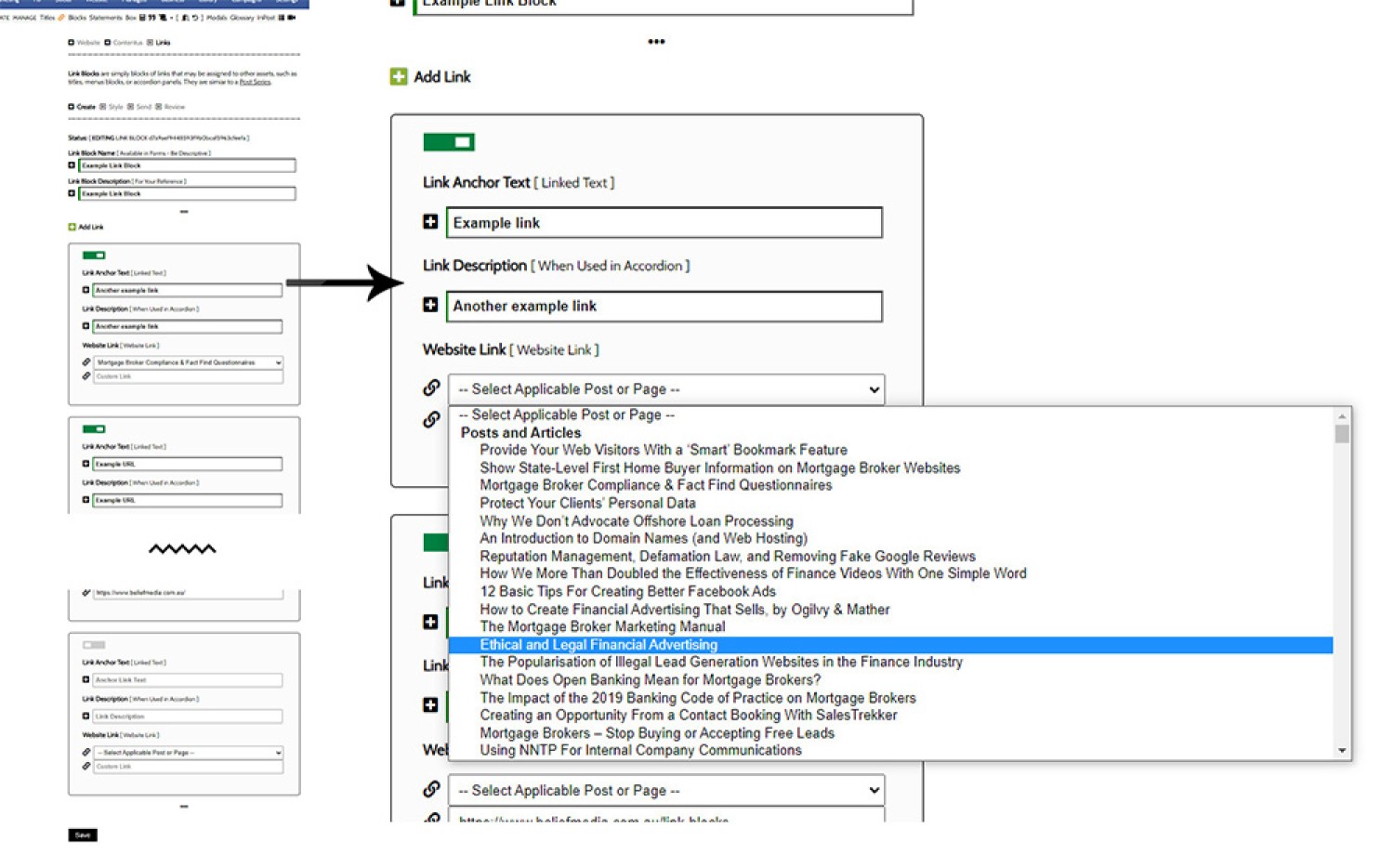The image size is (1394, 868).
Task: Click plus icon beside Example Link Block name field in left panel
Action: click(72, 165)
